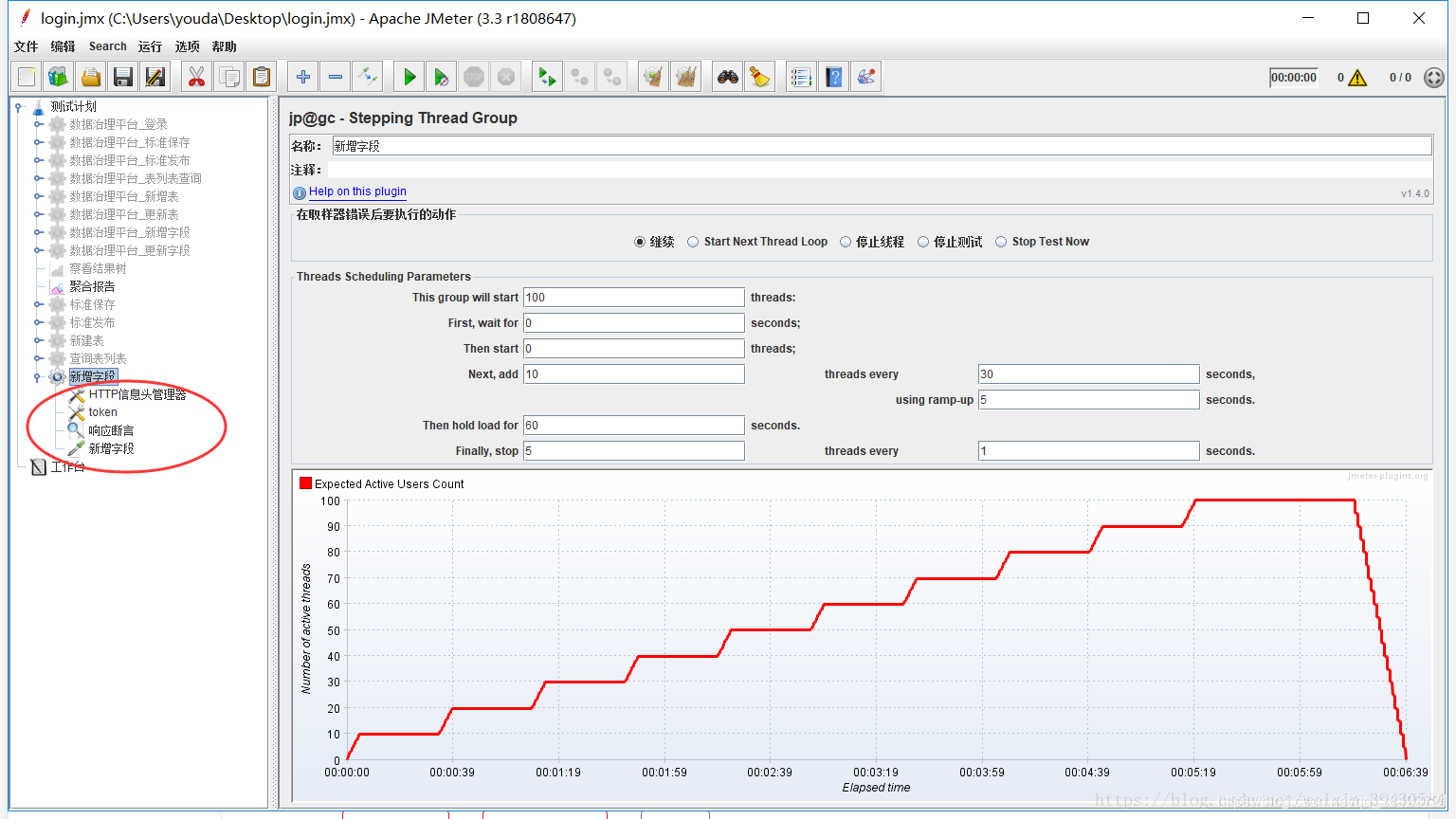Click the green Start run icon

click(x=409, y=77)
